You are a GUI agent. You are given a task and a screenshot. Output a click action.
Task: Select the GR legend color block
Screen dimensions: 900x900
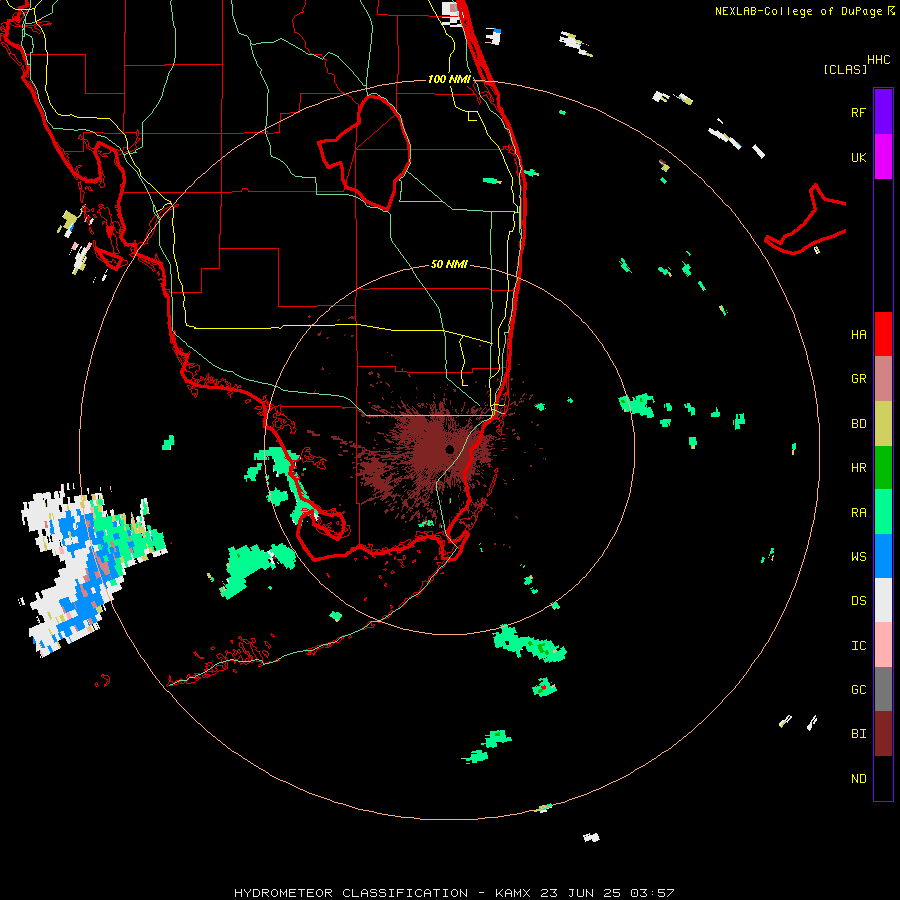[x=883, y=378]
